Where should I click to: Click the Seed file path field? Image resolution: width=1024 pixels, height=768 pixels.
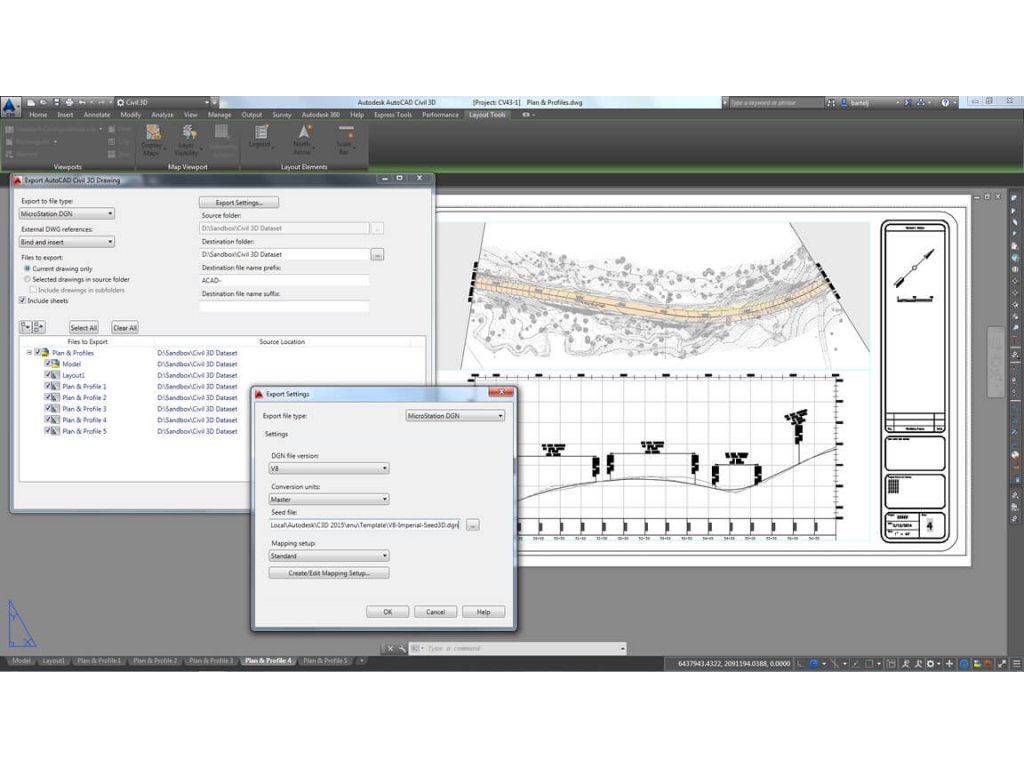[x=364, y=524]
